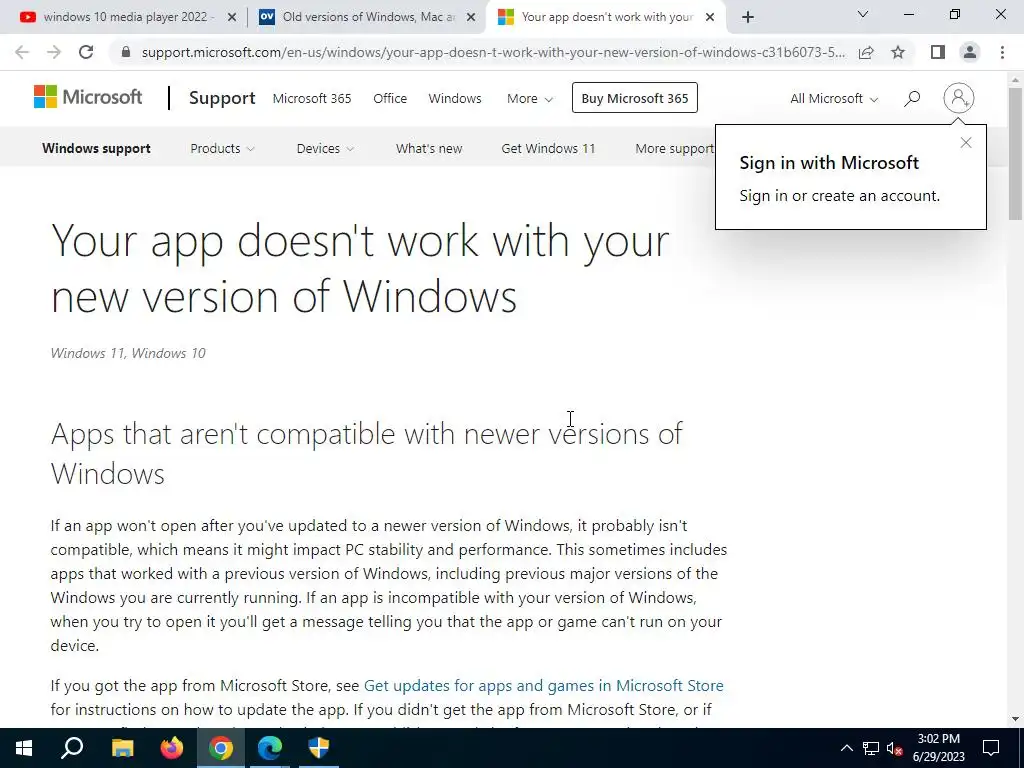Open File Explorer from the taskbar
Screen dimensions: 1024x768
pos(122,748)
